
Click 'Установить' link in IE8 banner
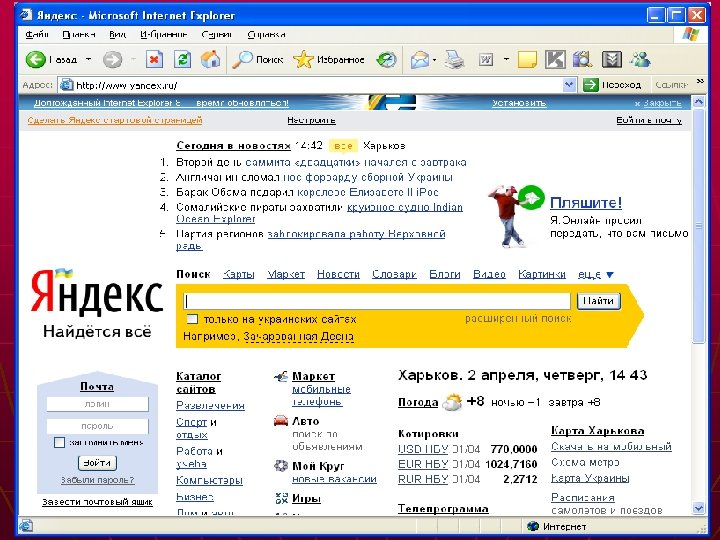[x=519, y=103]
